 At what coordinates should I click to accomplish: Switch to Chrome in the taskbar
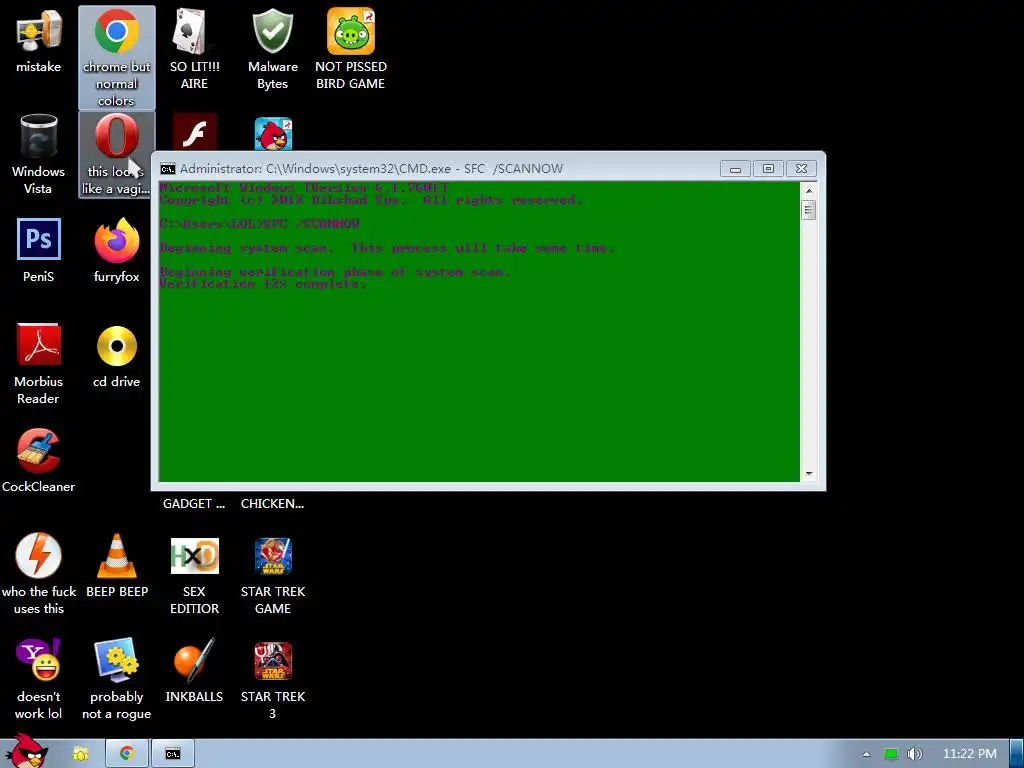coord(126,754)
